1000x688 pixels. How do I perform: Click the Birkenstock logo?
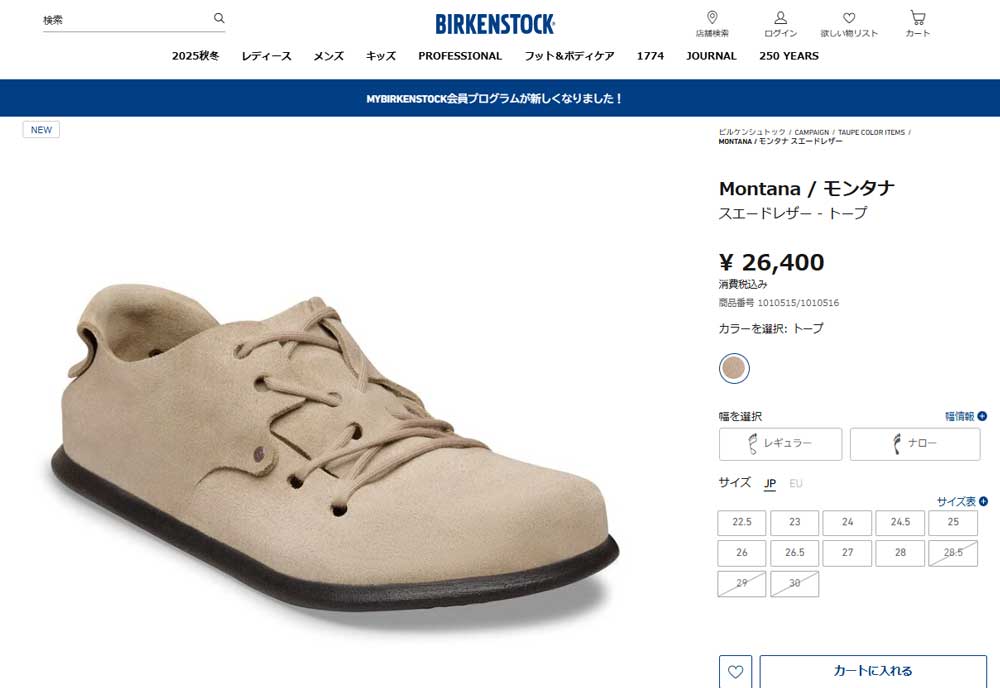tap(495, 24)
